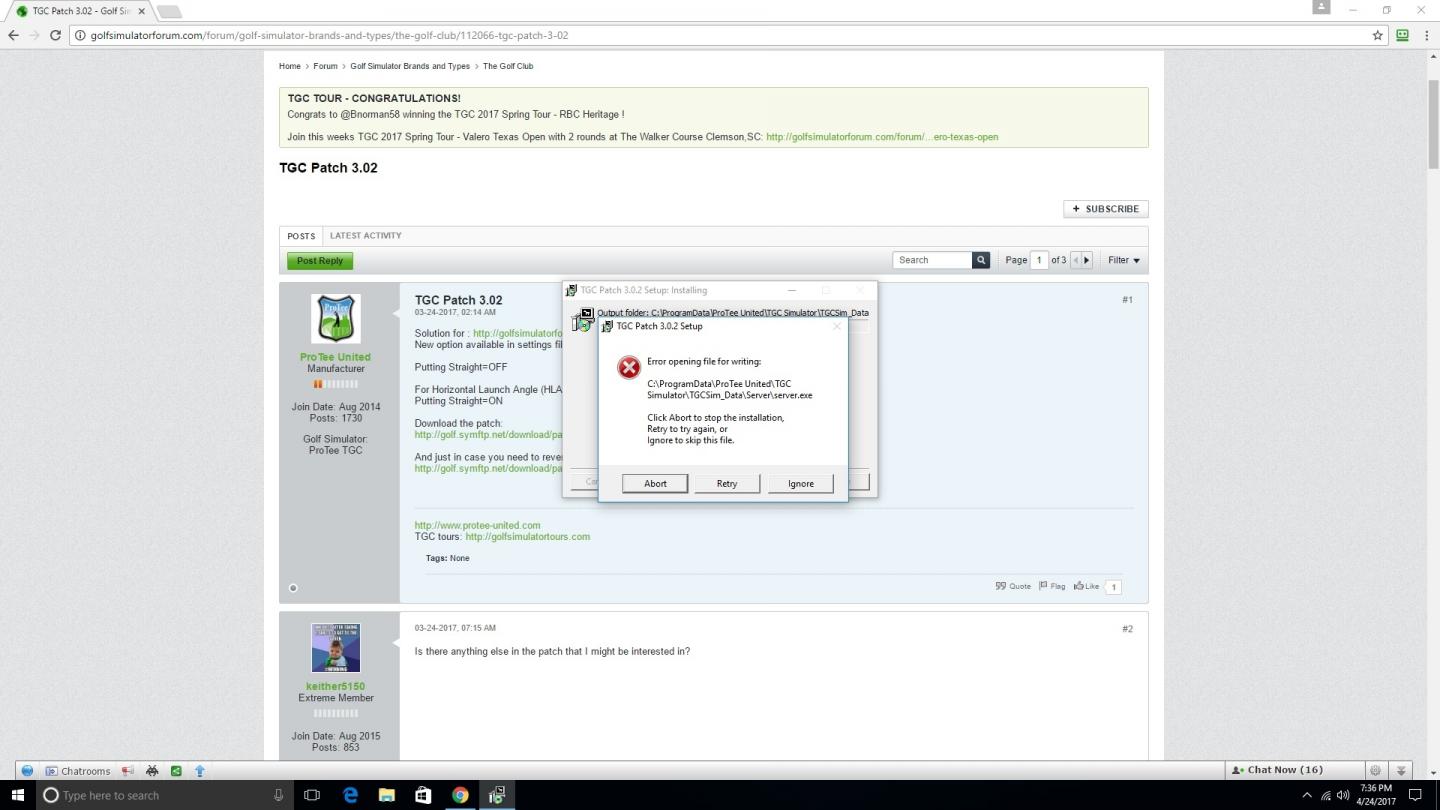
Task: Click the TGC Patch installer taskbar icon
Action: (x=496, y=795)
